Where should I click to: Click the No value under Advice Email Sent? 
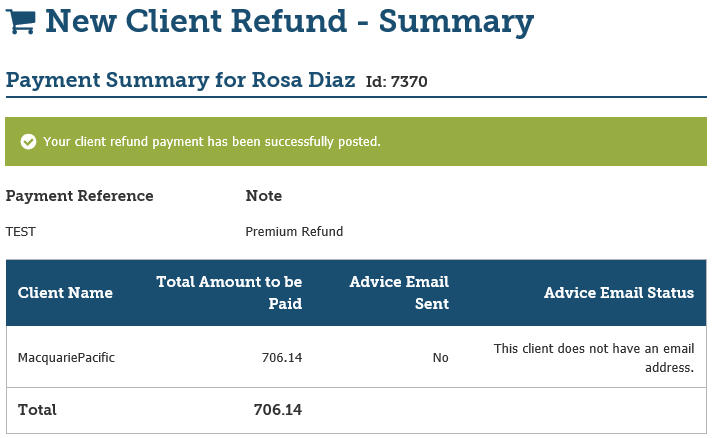click(x=440, y=357)
